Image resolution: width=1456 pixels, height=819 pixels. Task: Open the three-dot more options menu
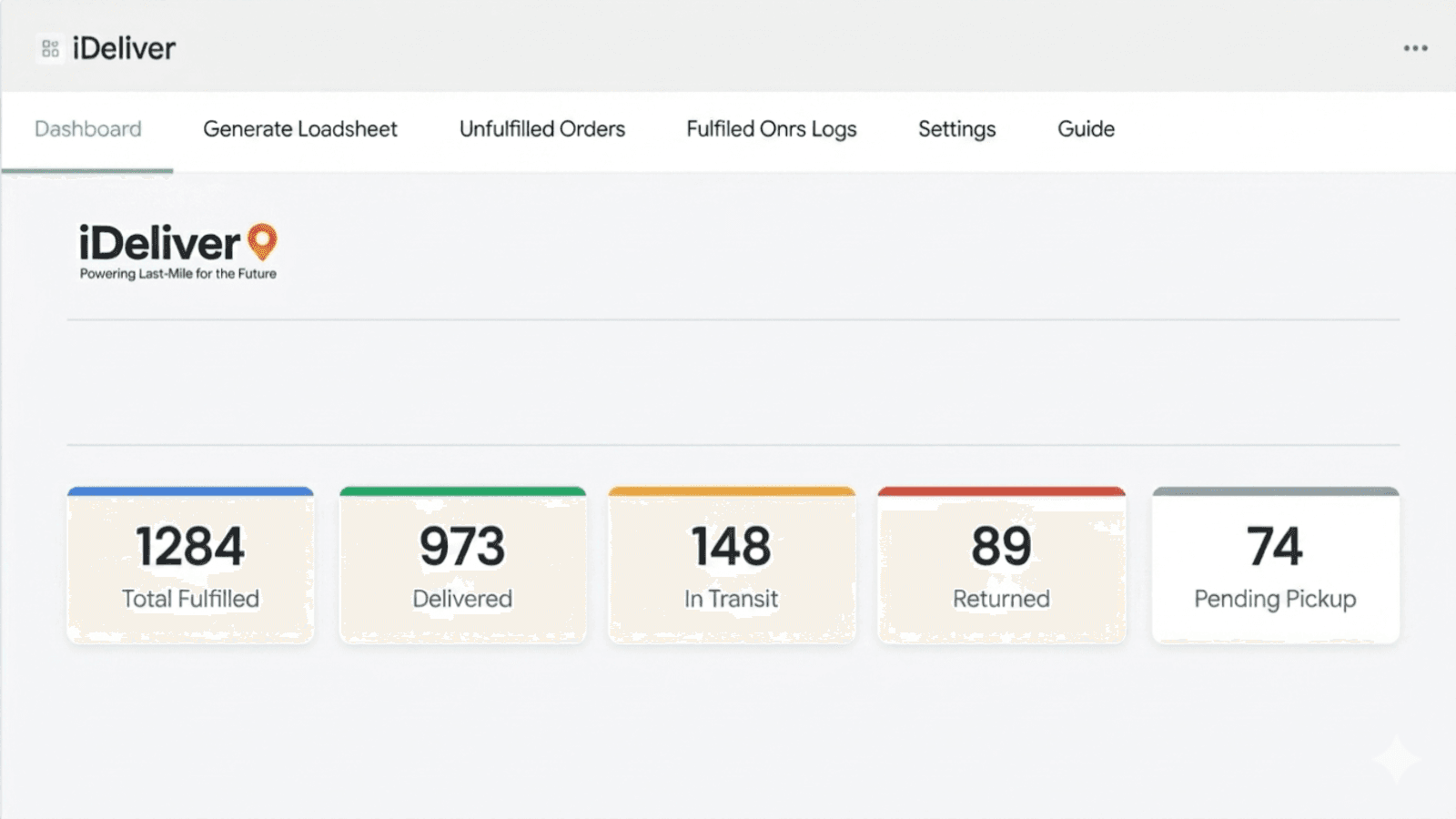point(1415,48)
